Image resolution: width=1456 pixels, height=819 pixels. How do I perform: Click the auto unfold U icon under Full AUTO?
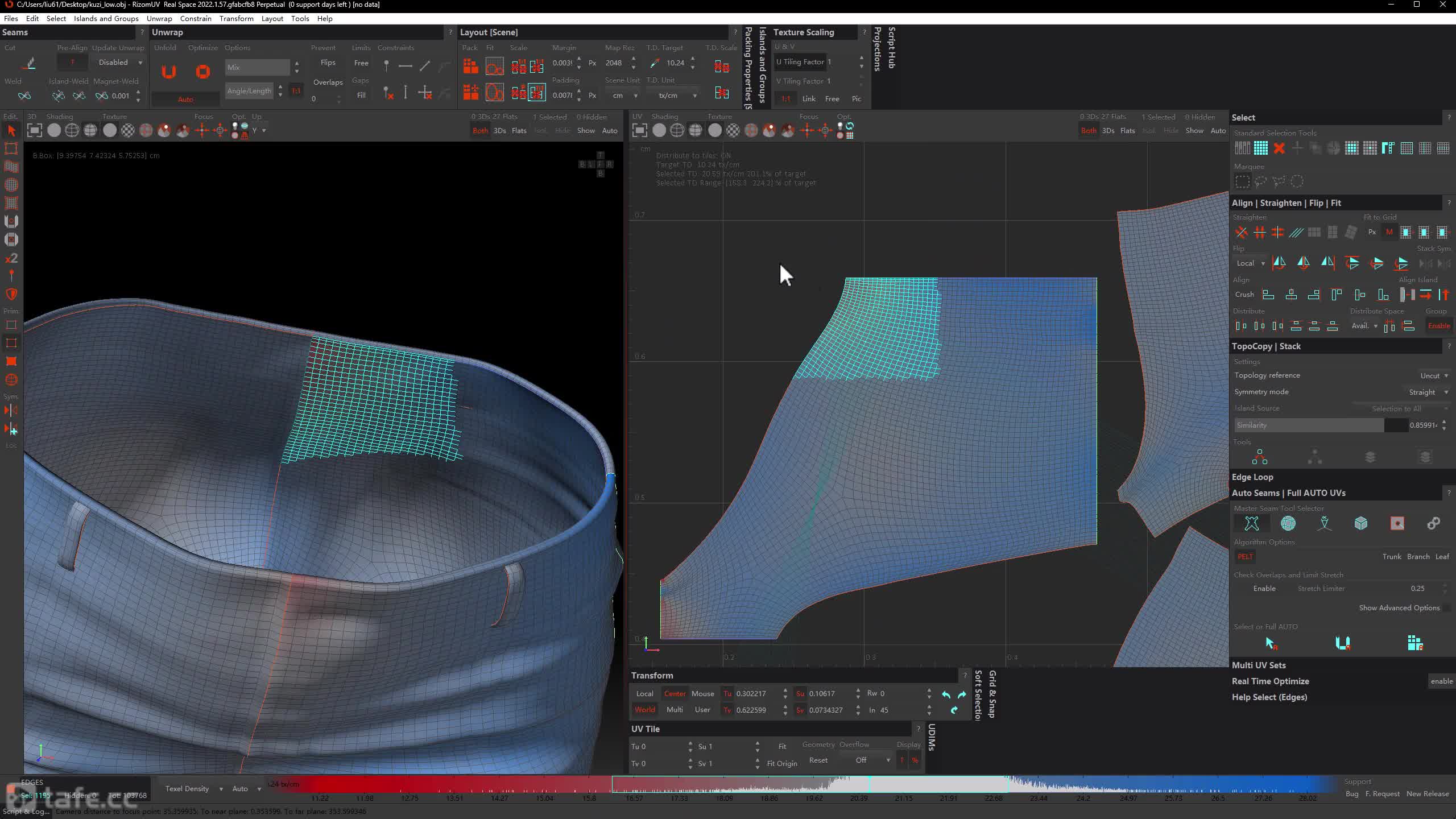[1343, 643]
